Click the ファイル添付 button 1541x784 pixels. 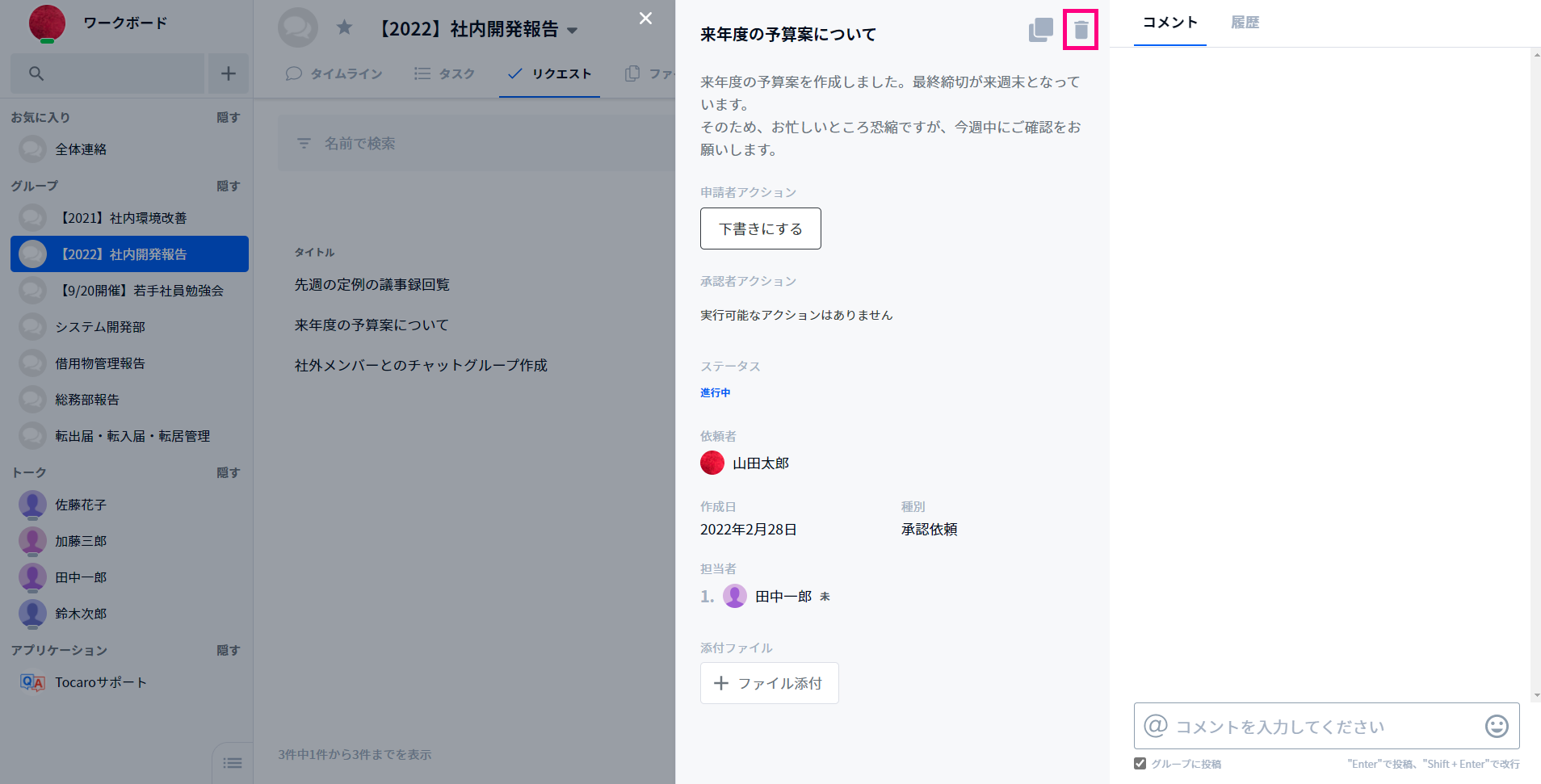pyautogui.click(x=769, y=683)
